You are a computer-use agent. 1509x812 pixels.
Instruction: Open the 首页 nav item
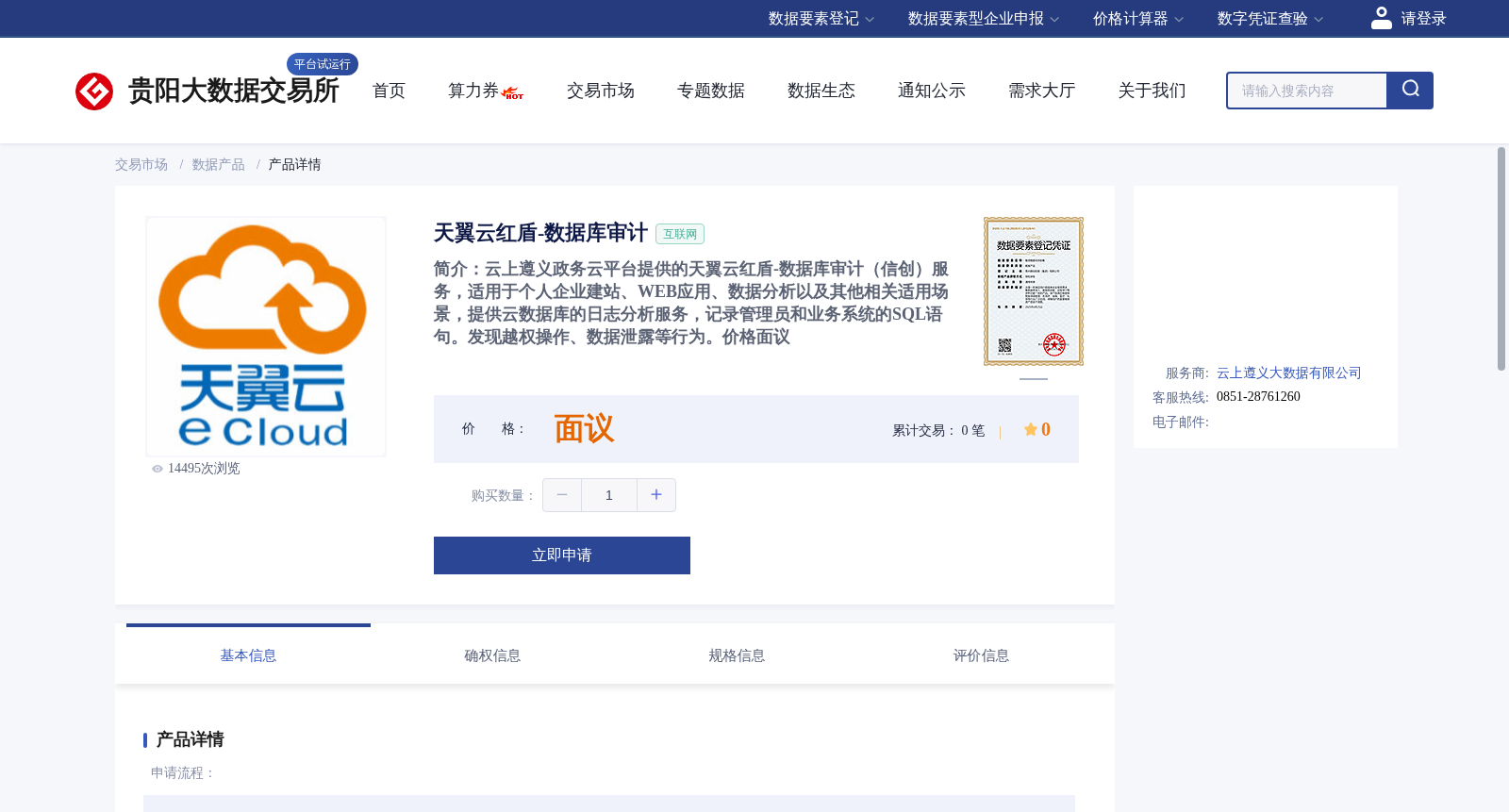[x=389, y=91]
